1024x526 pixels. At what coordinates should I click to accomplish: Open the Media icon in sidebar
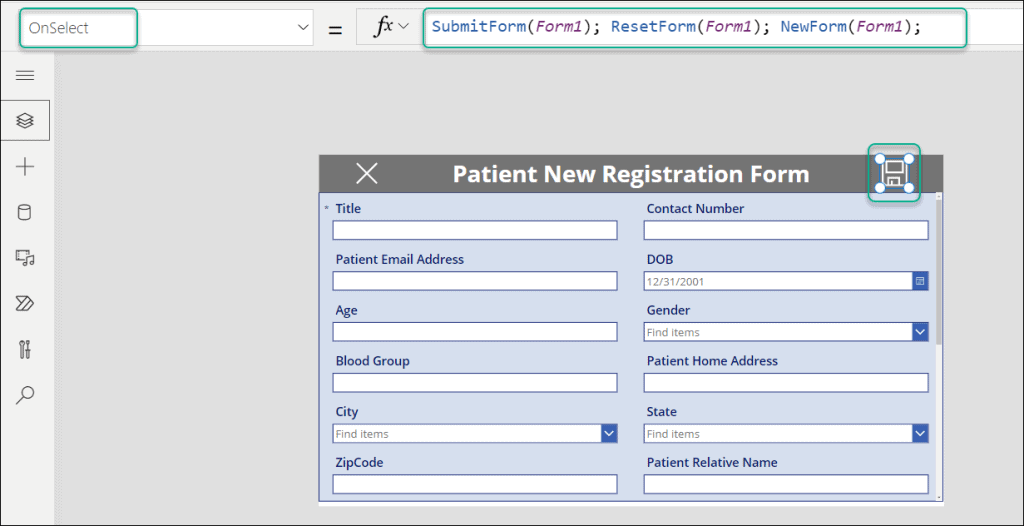pos(25,258)
